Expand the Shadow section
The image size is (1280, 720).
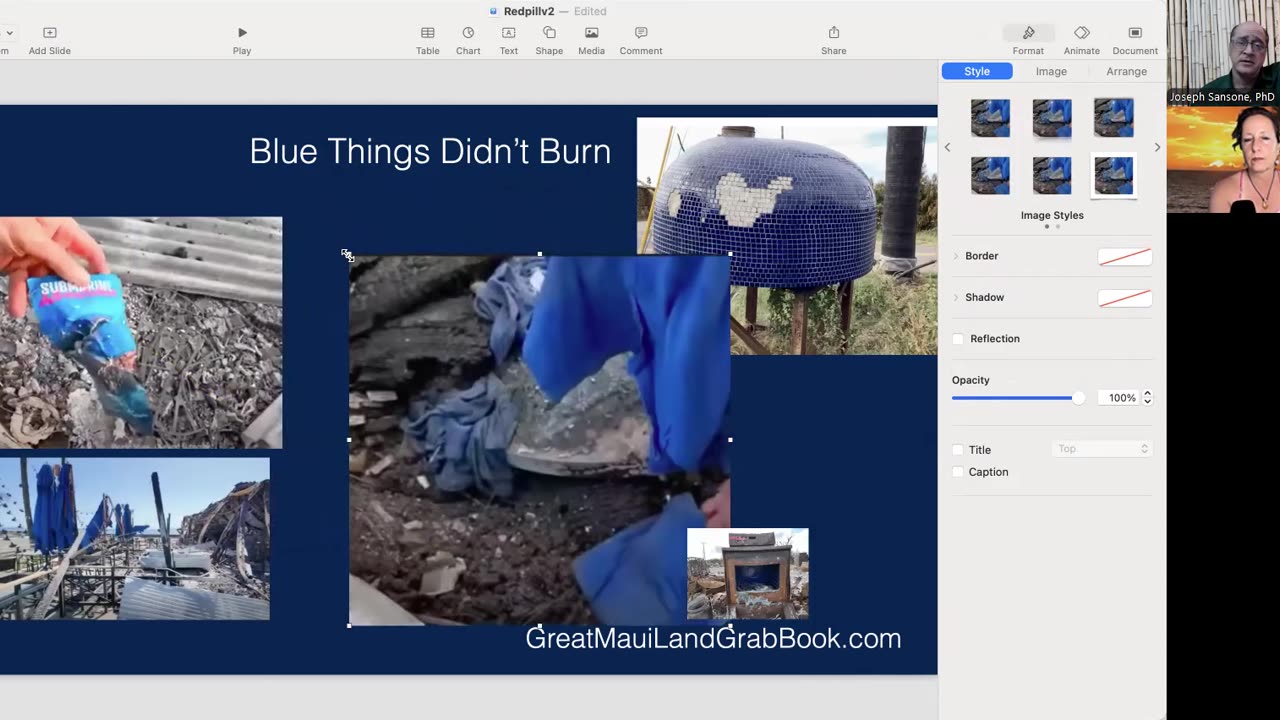955,297
